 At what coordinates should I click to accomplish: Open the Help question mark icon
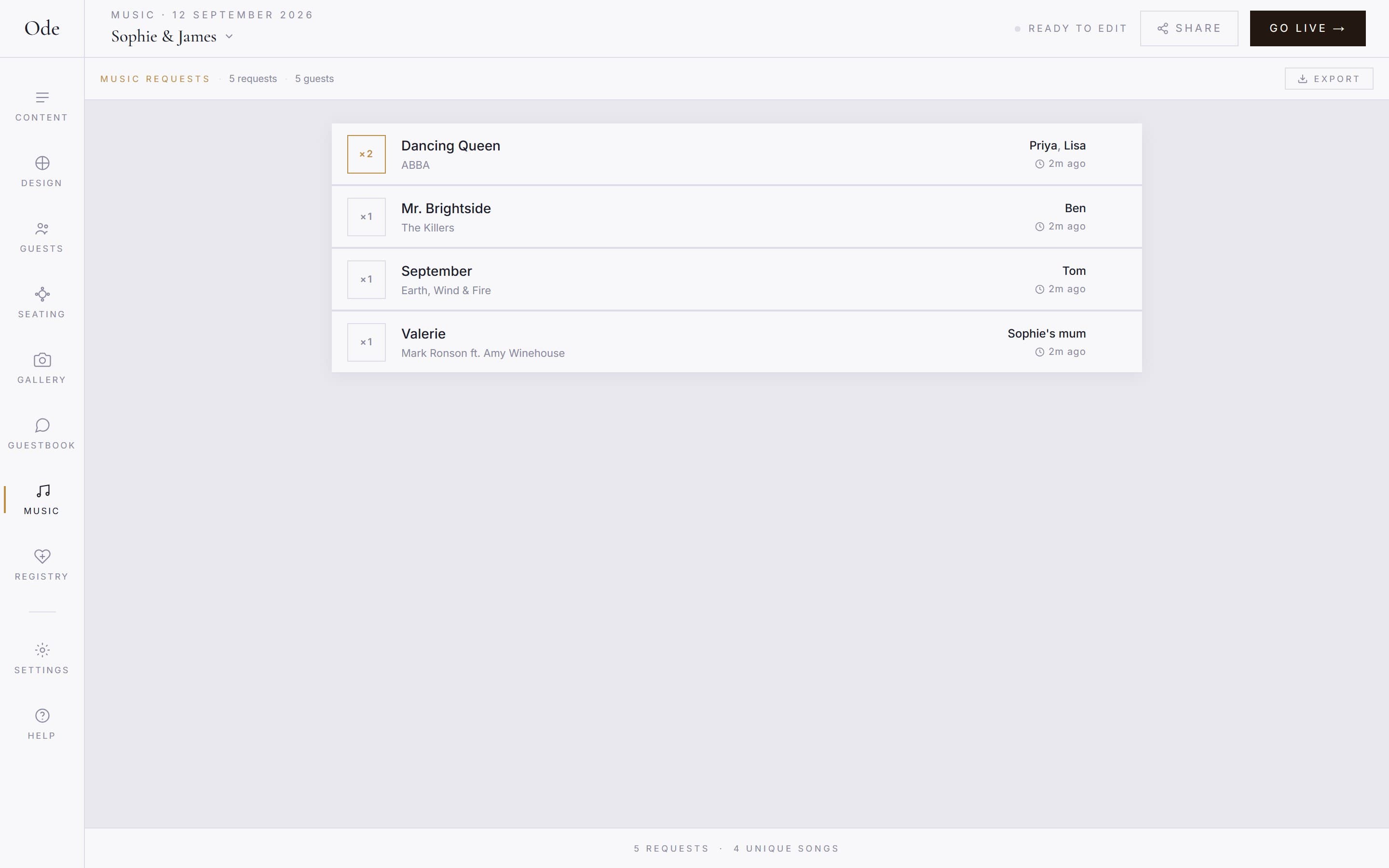point(42,715)
